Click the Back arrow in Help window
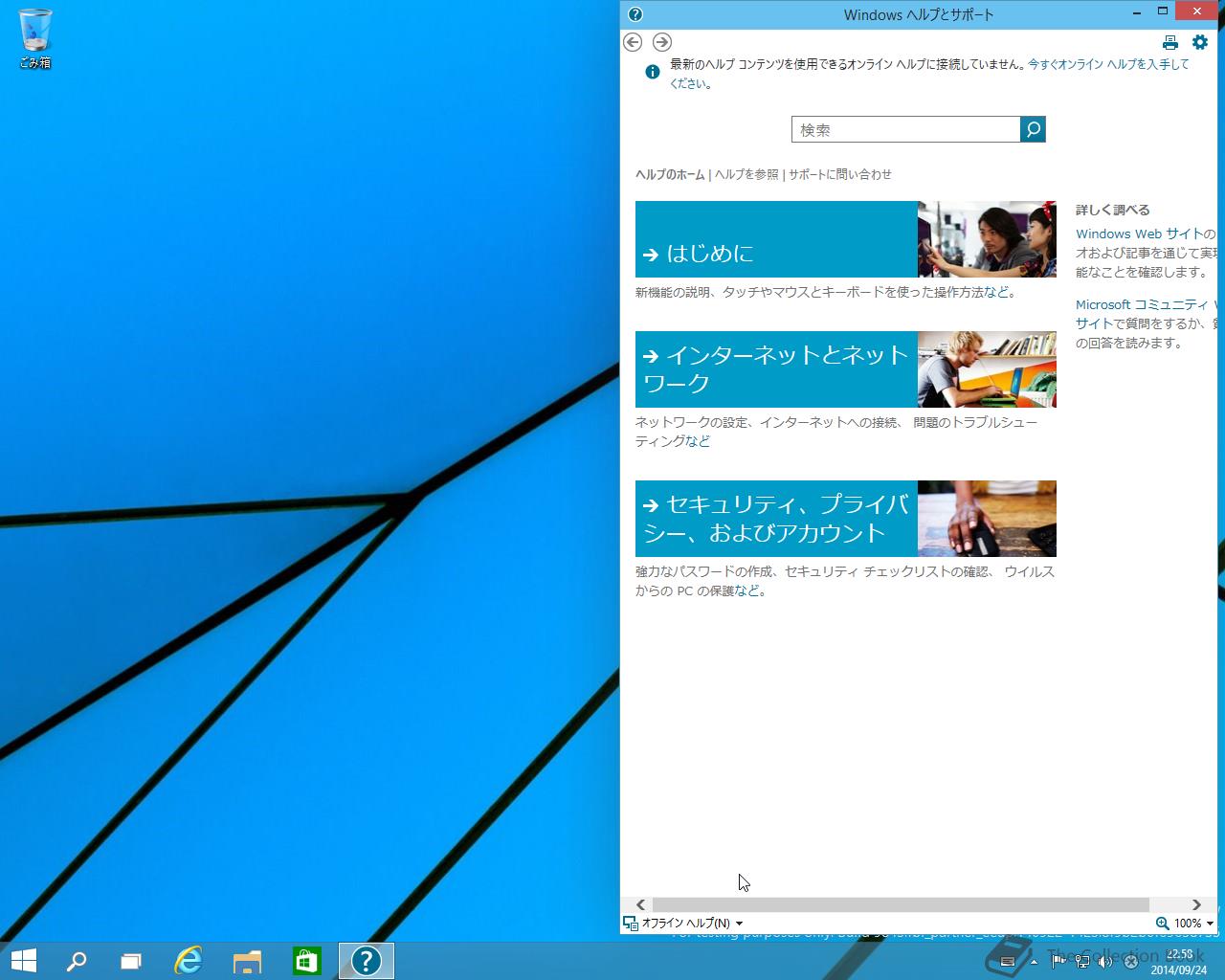 633,42
